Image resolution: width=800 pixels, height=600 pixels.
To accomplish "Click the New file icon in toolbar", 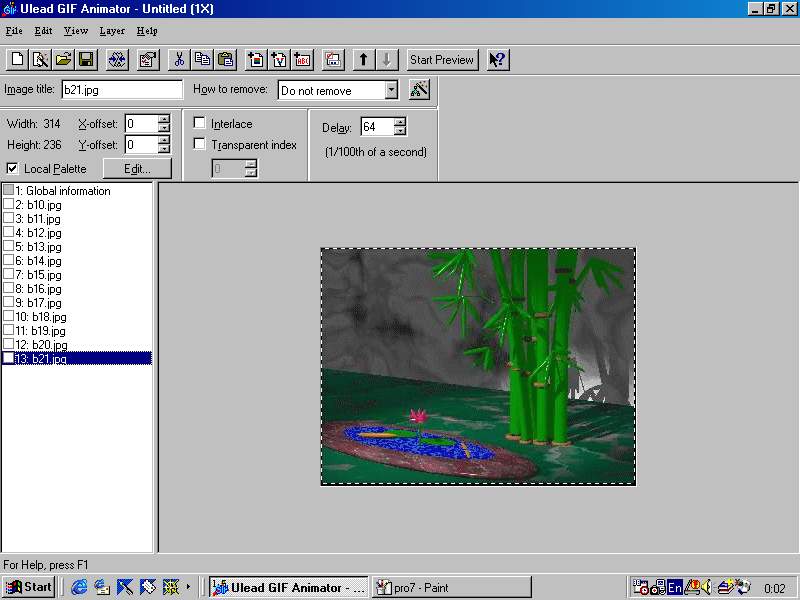I will pyautogui.click(x=17, y=60).
